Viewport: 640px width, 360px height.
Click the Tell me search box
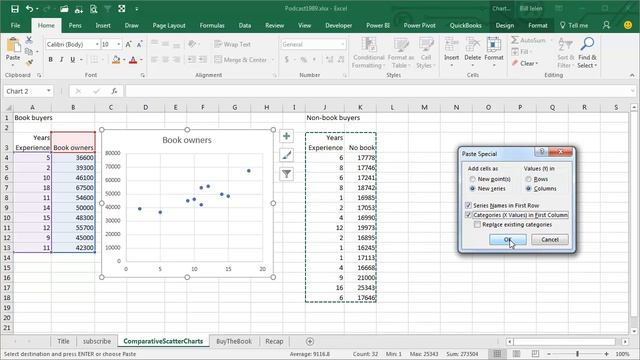pos(574,25)
